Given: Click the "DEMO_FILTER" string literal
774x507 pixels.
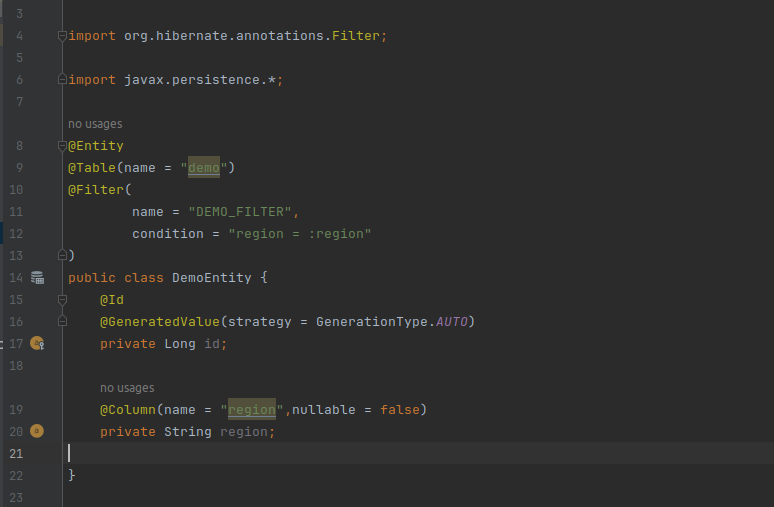Looking at the screenshot, I should (x=240, y=212).
